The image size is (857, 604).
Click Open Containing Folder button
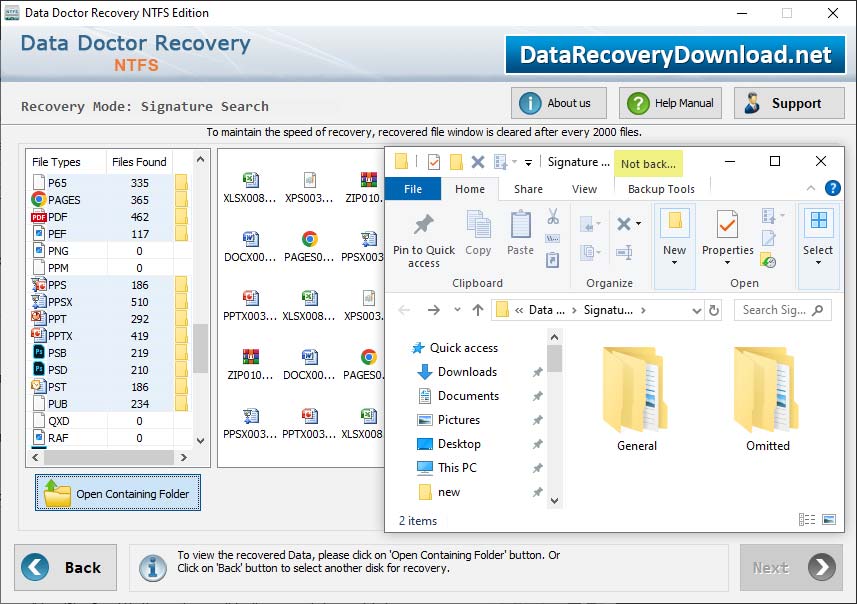tap(118, 492)
